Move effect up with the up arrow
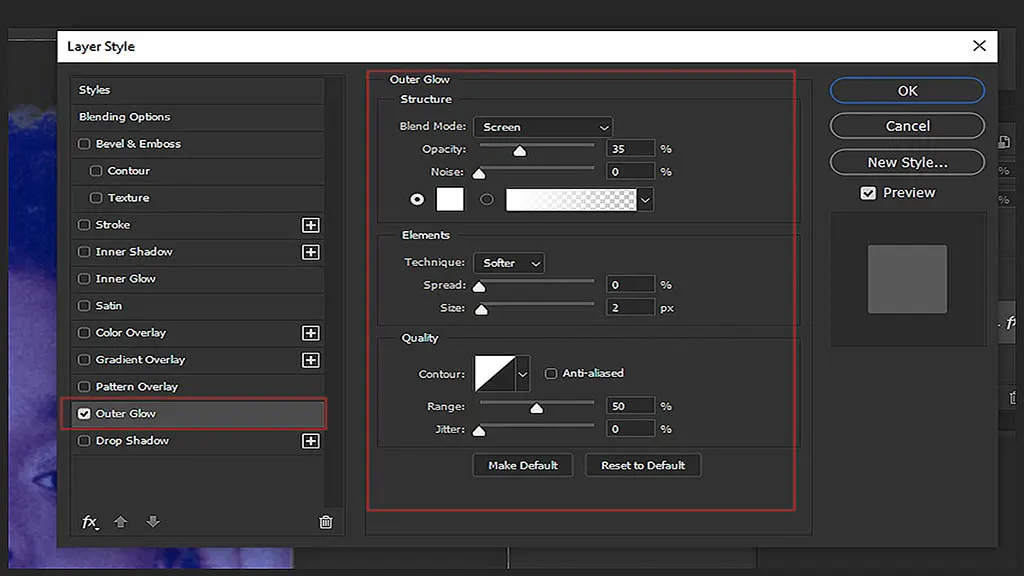This screenshot has height=576, width=1024. (x=120, y=521)
